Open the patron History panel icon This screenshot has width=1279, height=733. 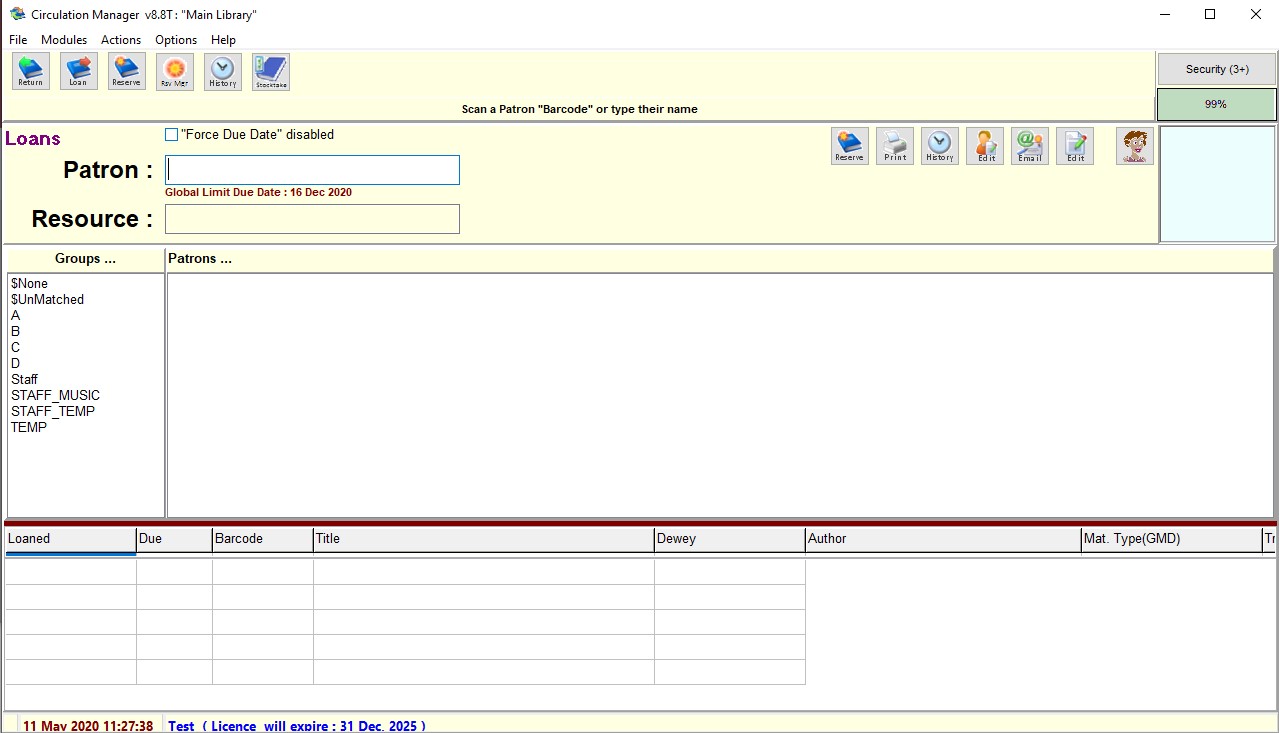[939, 145]
